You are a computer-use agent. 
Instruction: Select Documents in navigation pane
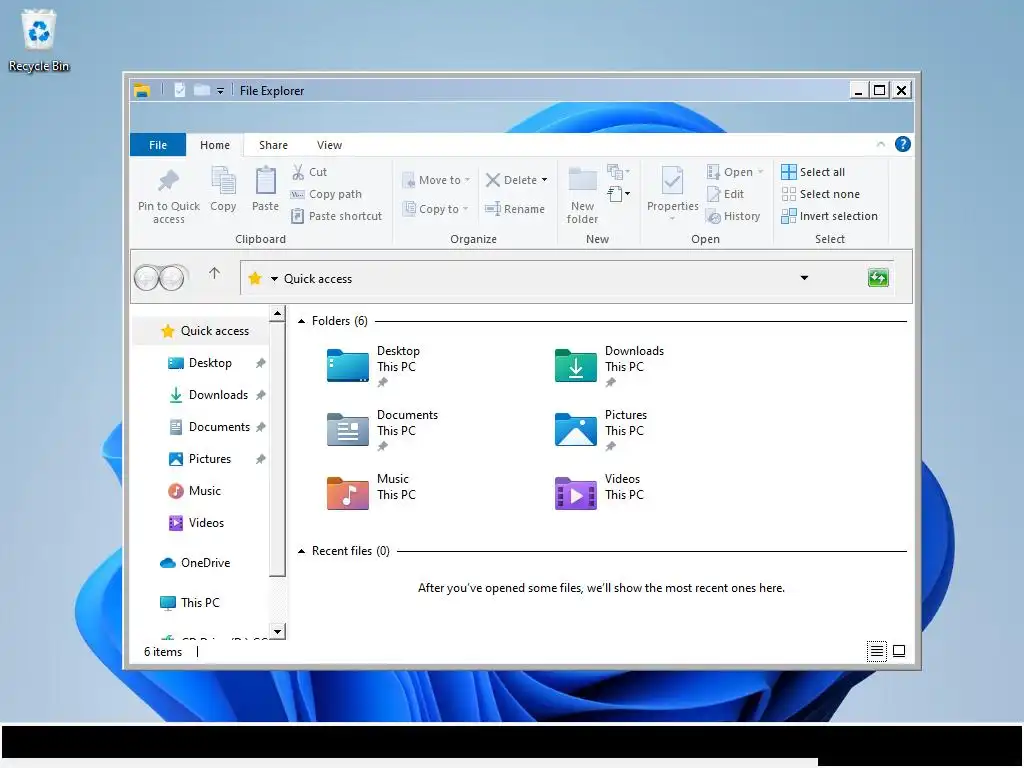pyautogui.click(x=219, y=427)
